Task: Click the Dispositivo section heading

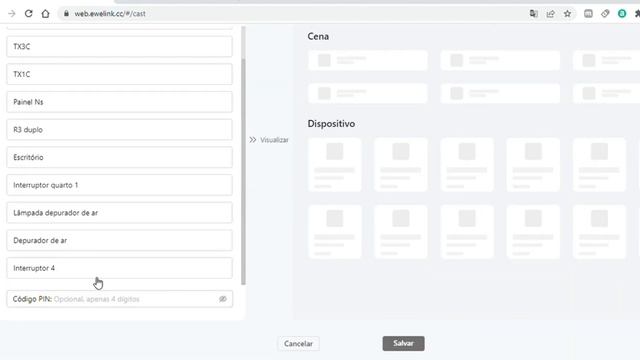Action: (x=331, y=124)
